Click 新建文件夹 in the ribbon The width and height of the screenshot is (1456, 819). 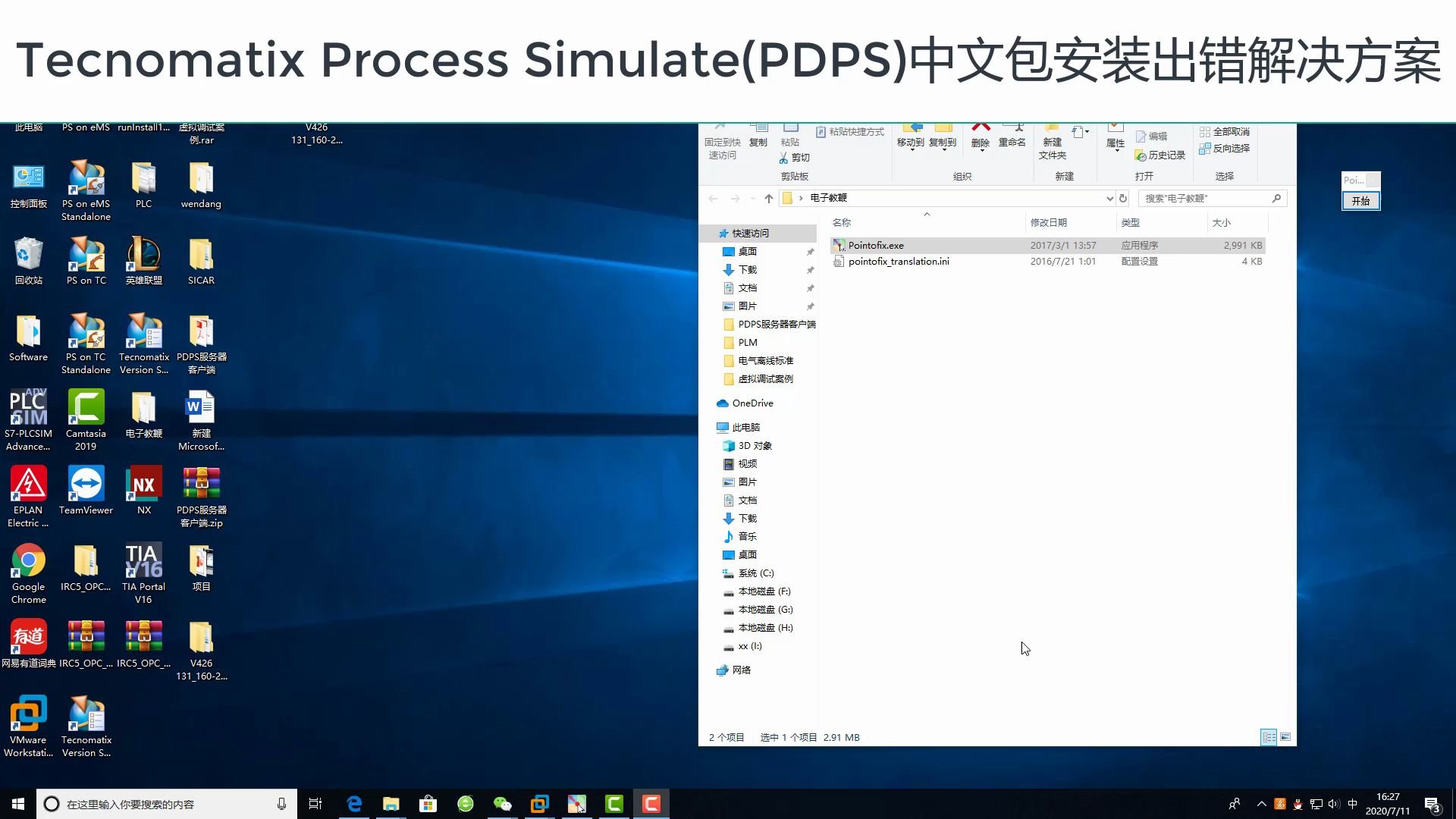1053,143
